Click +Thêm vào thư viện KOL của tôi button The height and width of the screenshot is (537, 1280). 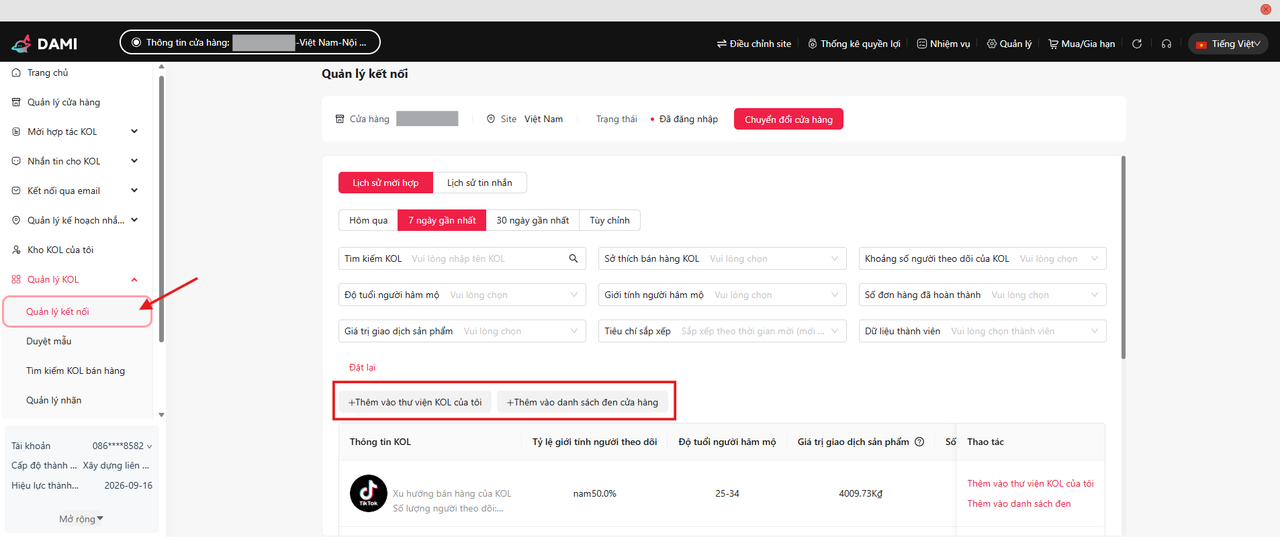414,402
